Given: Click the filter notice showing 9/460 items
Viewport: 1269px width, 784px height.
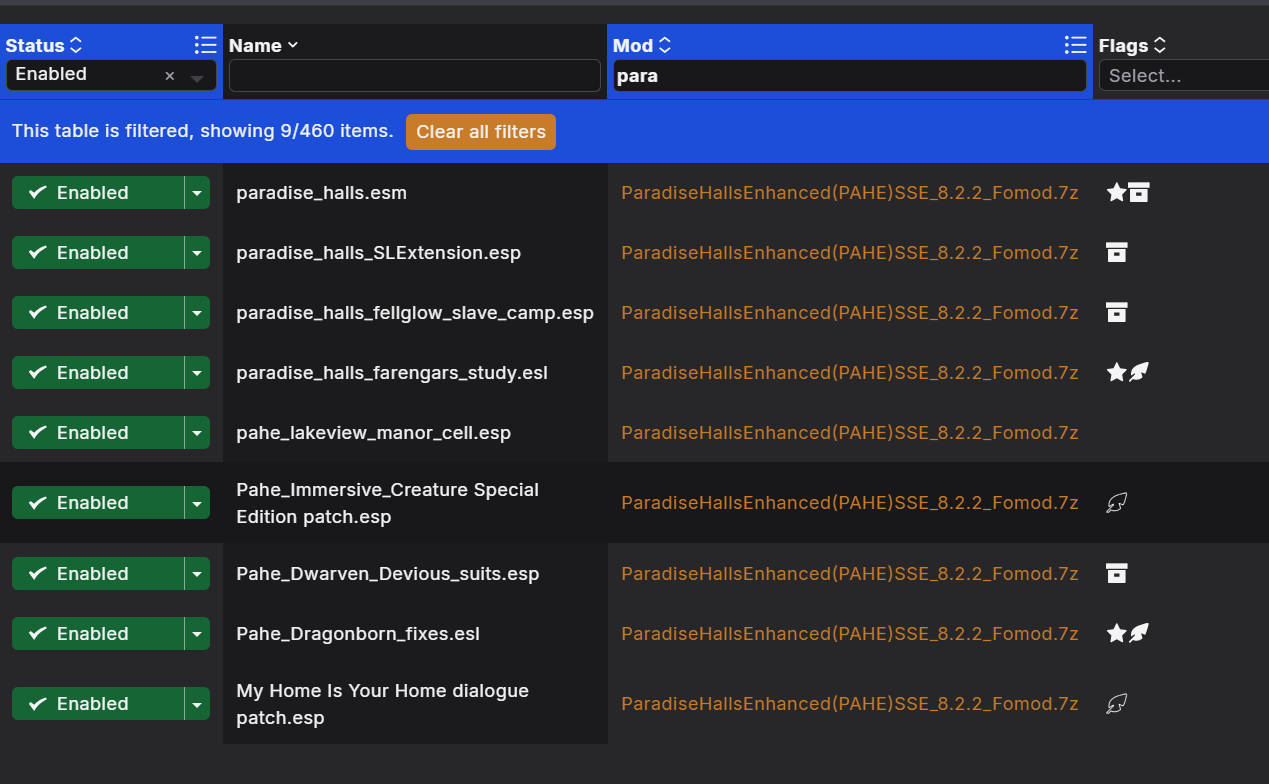Looking at the screenshot, I should pos(202,131).
